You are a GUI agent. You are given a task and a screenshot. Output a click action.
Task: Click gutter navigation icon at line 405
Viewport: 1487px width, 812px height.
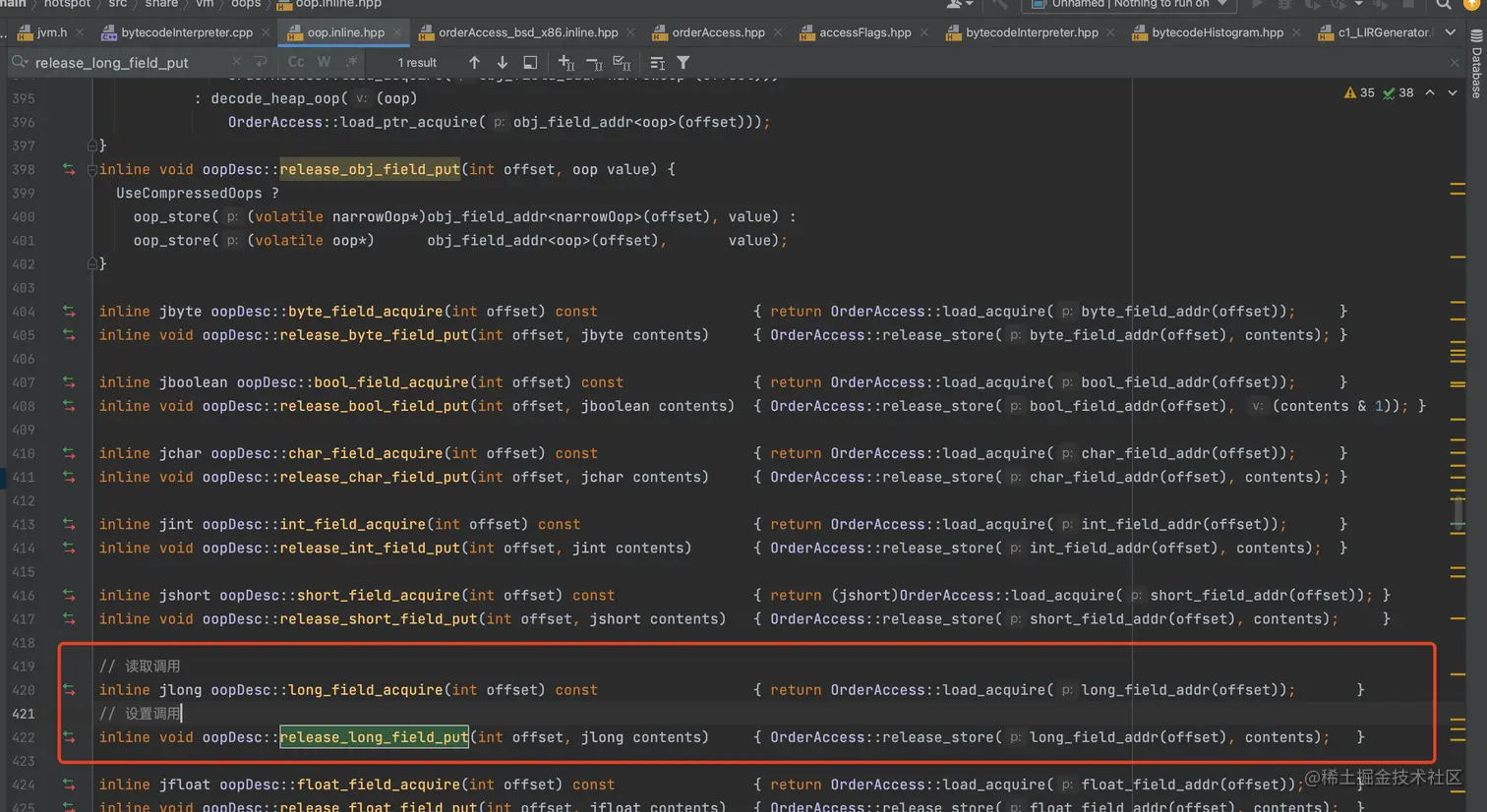click(69, 334)
